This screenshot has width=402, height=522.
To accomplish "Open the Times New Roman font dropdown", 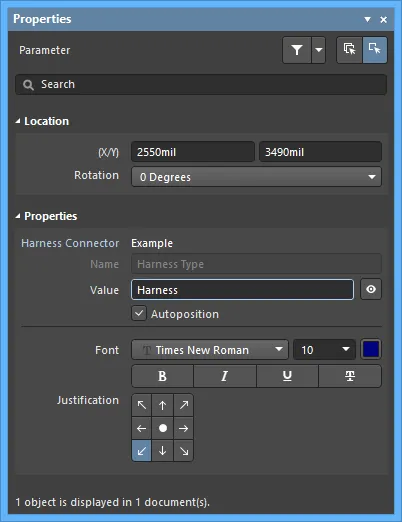I will coord(210,349).
